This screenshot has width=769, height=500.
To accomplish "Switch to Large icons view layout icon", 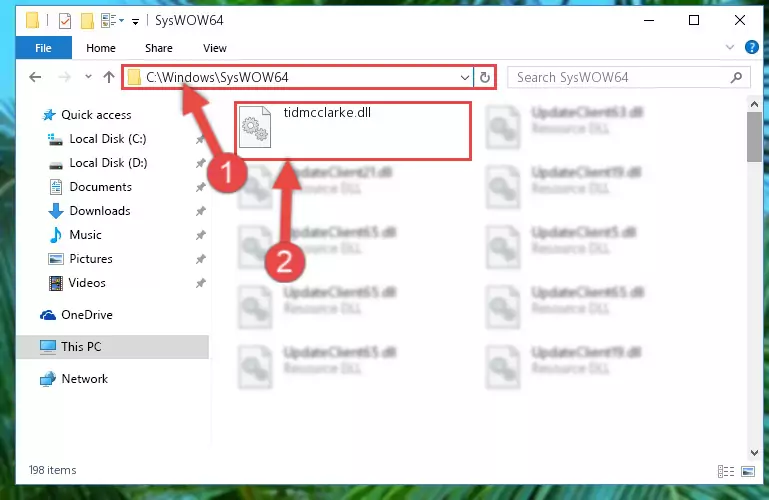I will [x=748, y=472].
